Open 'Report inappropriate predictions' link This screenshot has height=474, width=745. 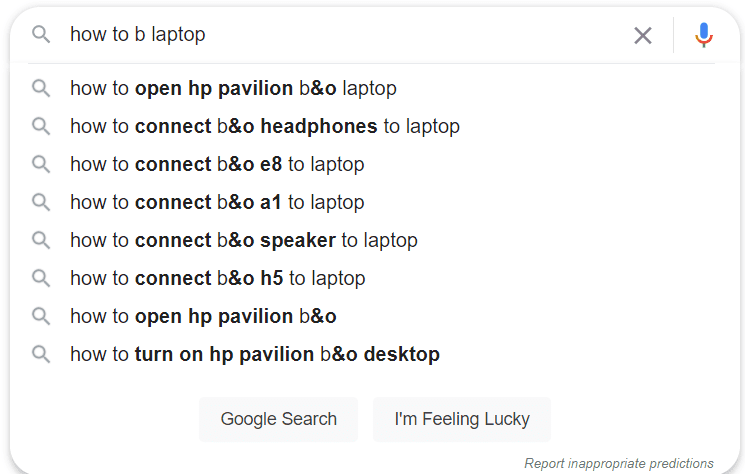pyautogui.click(x=619, y=463)
